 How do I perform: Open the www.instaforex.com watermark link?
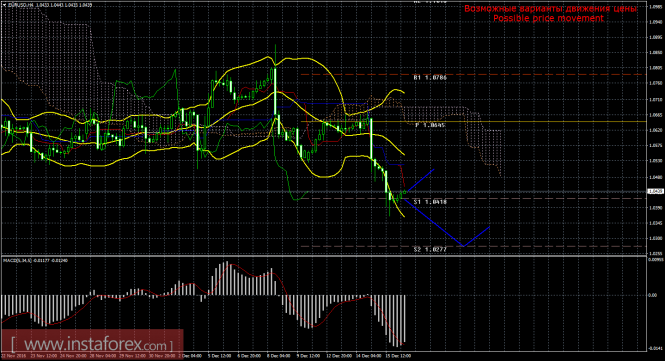pyautogui.click(x=92, y=344)
